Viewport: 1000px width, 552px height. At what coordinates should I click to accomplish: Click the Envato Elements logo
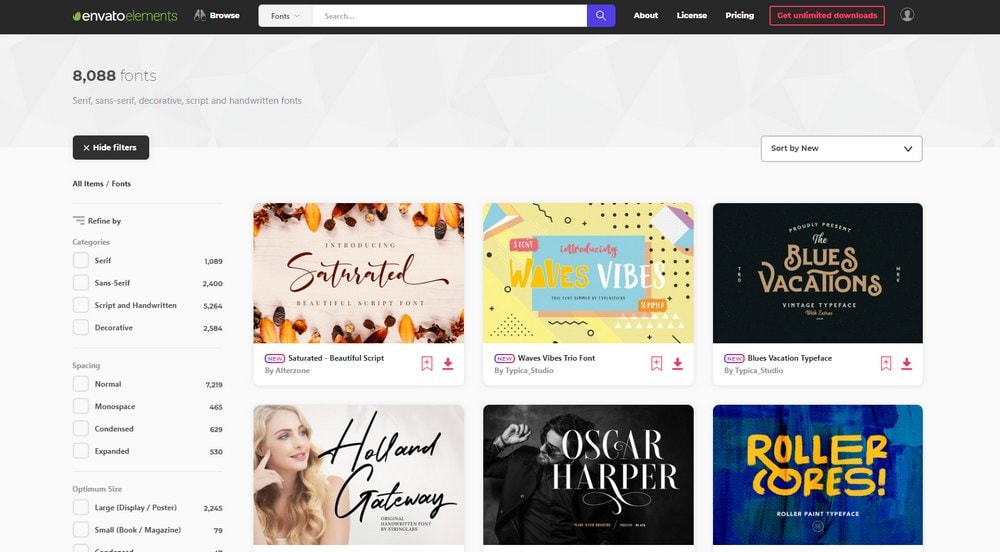tap(125, 16)
